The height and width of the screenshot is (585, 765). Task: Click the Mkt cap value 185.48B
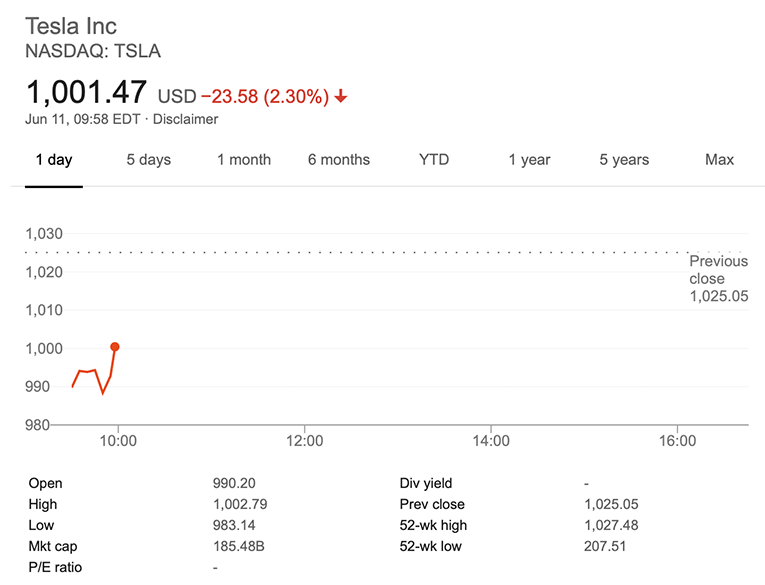click(239, 546)
